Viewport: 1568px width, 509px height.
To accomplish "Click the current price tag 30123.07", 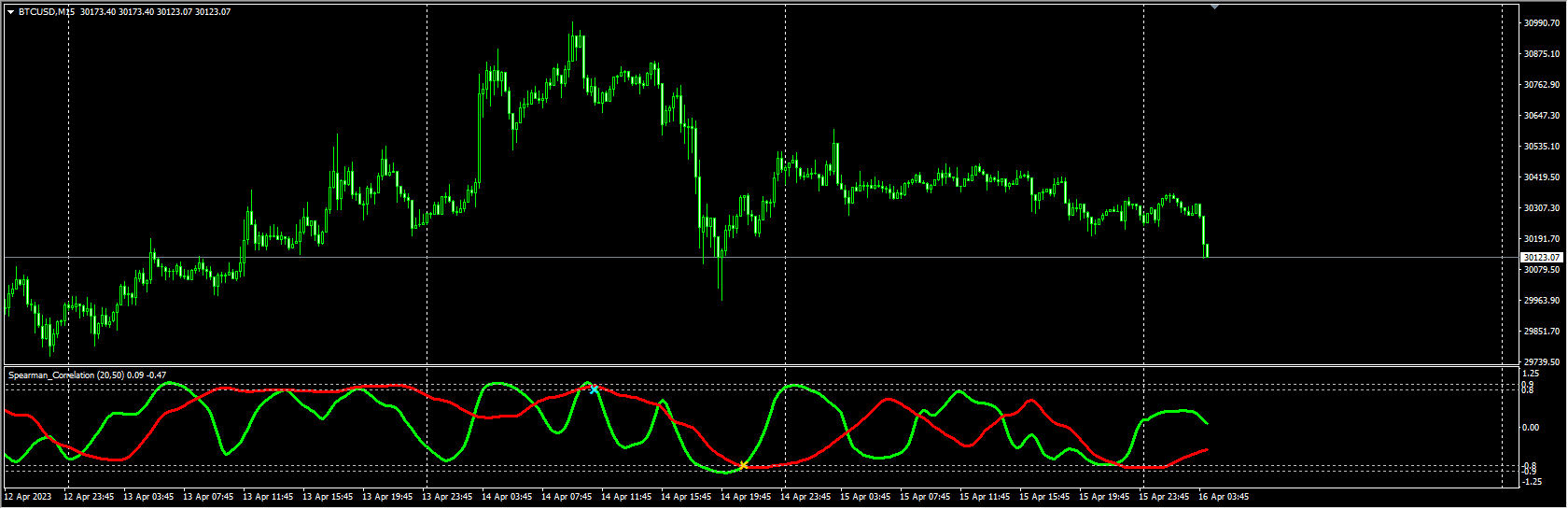I will coord(1541,257).
